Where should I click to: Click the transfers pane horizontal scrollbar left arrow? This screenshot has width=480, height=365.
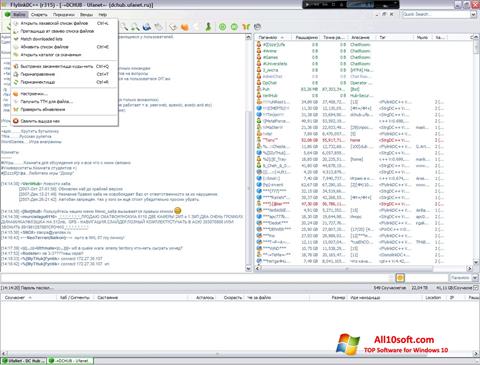tap(3, 354)
